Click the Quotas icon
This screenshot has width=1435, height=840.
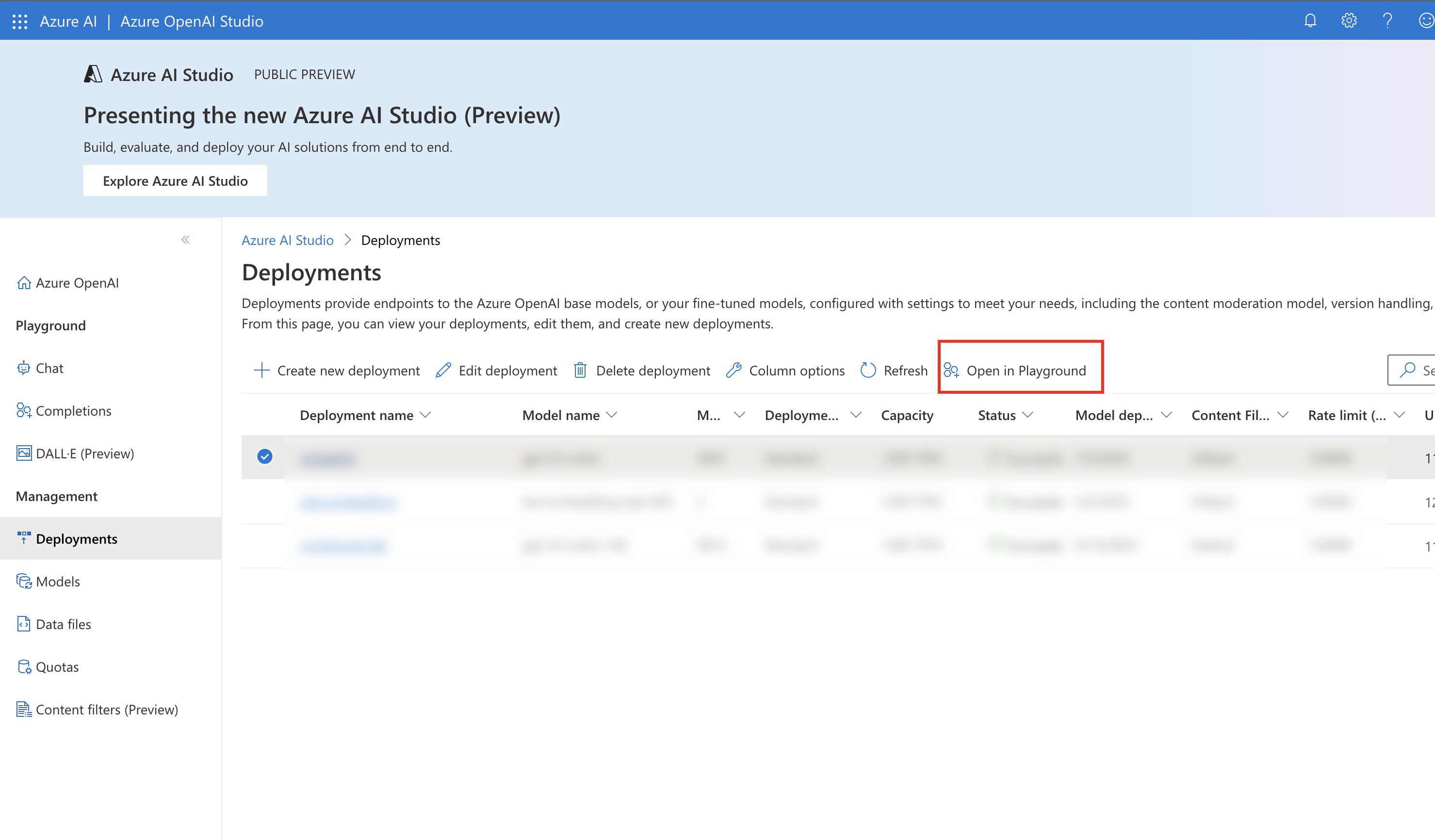[24, 666]
